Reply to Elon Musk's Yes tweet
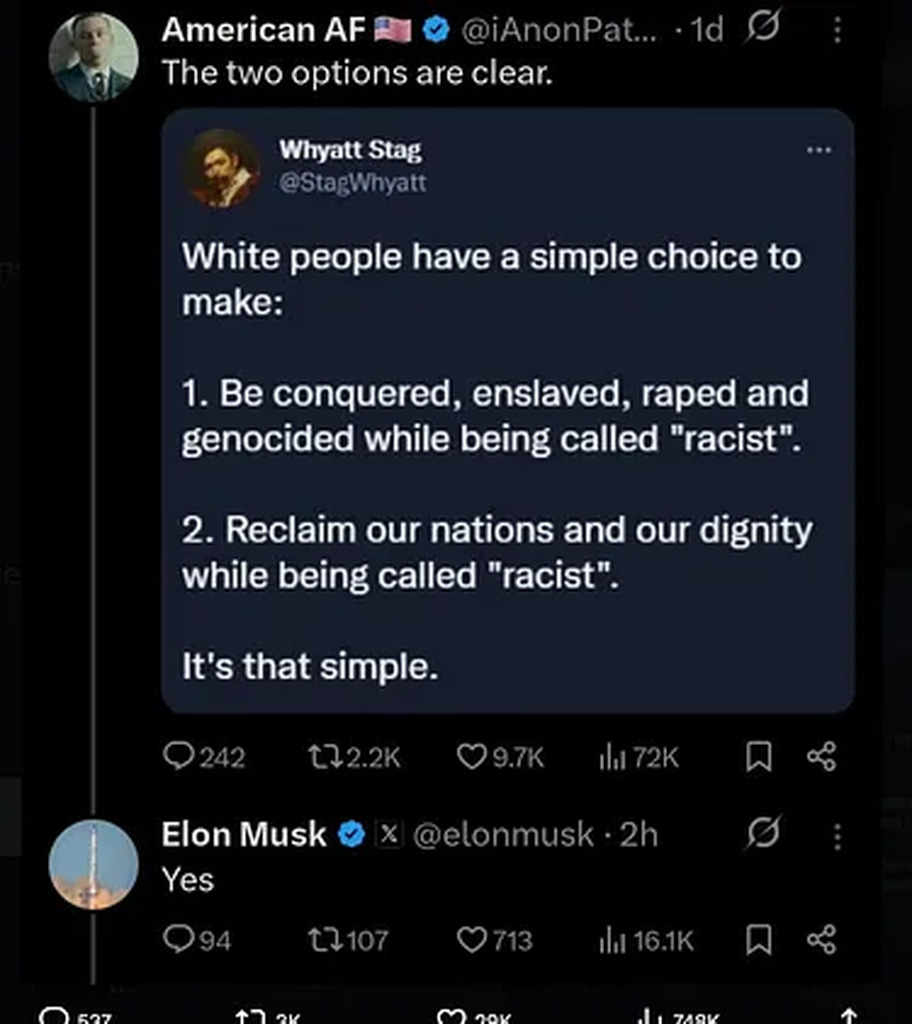This screenshot has height=1024, width=912. coord(179,940)
